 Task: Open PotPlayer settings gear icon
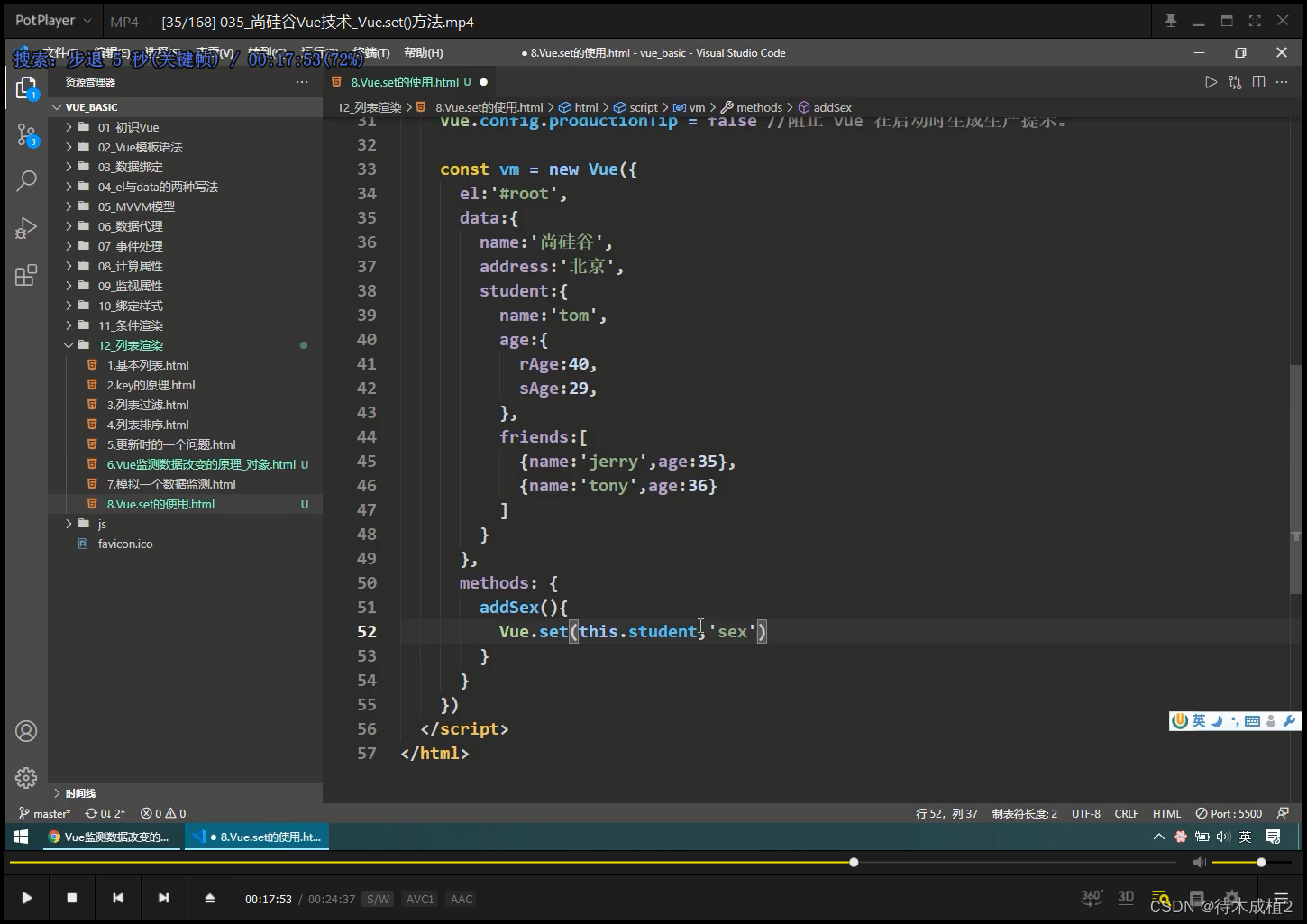pos(1231,898)
